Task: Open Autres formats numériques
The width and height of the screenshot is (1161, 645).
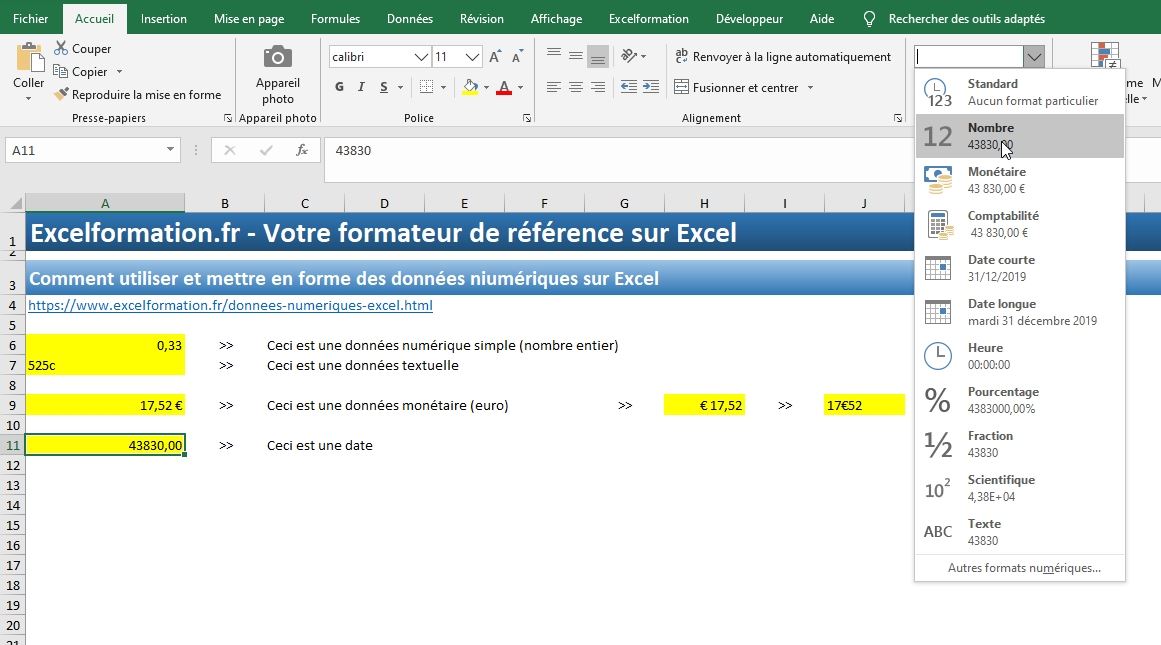Action: 1019,567
